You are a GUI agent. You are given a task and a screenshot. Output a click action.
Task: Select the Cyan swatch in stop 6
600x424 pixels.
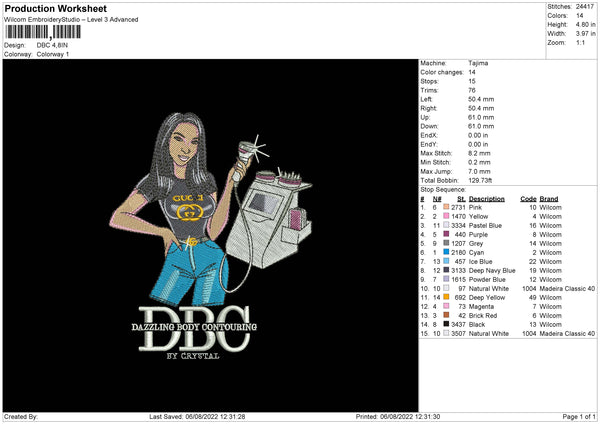tap(444, 252)
